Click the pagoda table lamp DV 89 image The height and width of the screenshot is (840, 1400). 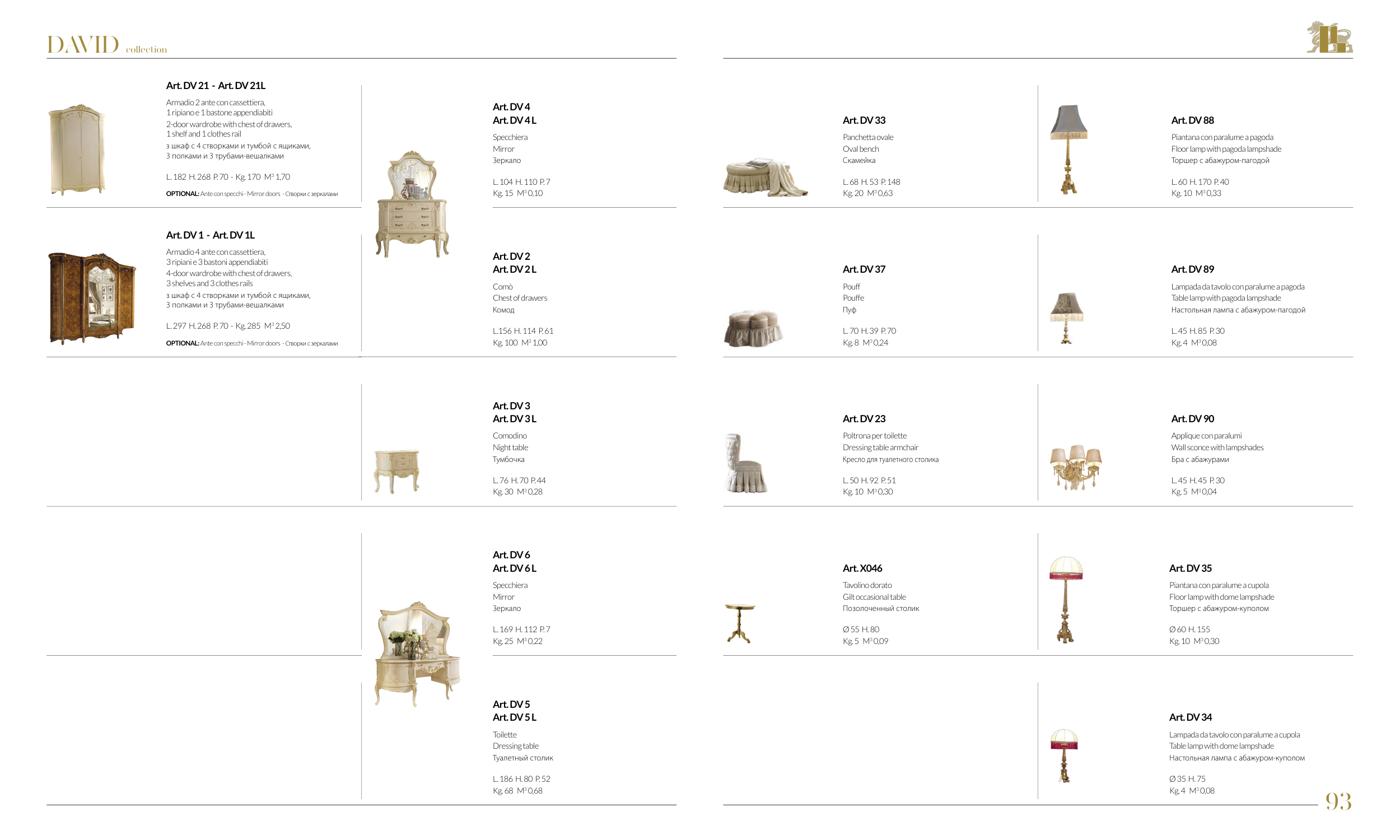click(1067, 318)
